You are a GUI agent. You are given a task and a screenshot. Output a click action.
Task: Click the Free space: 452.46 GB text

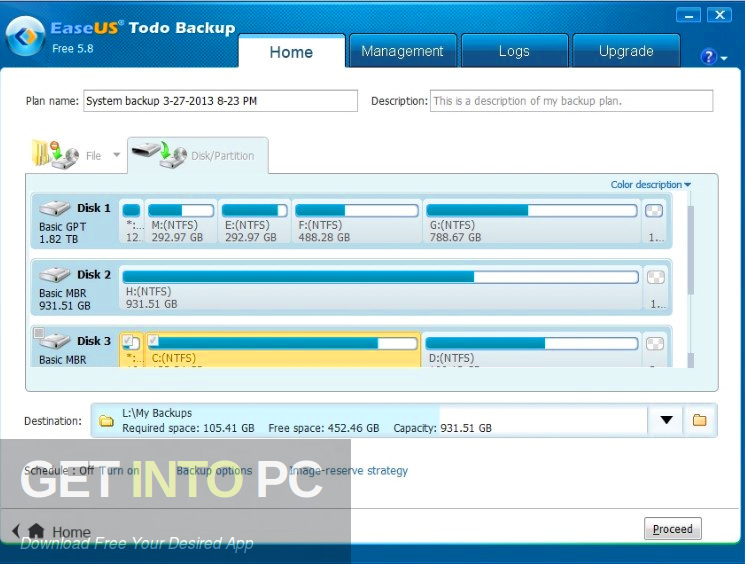coord(324,428)
